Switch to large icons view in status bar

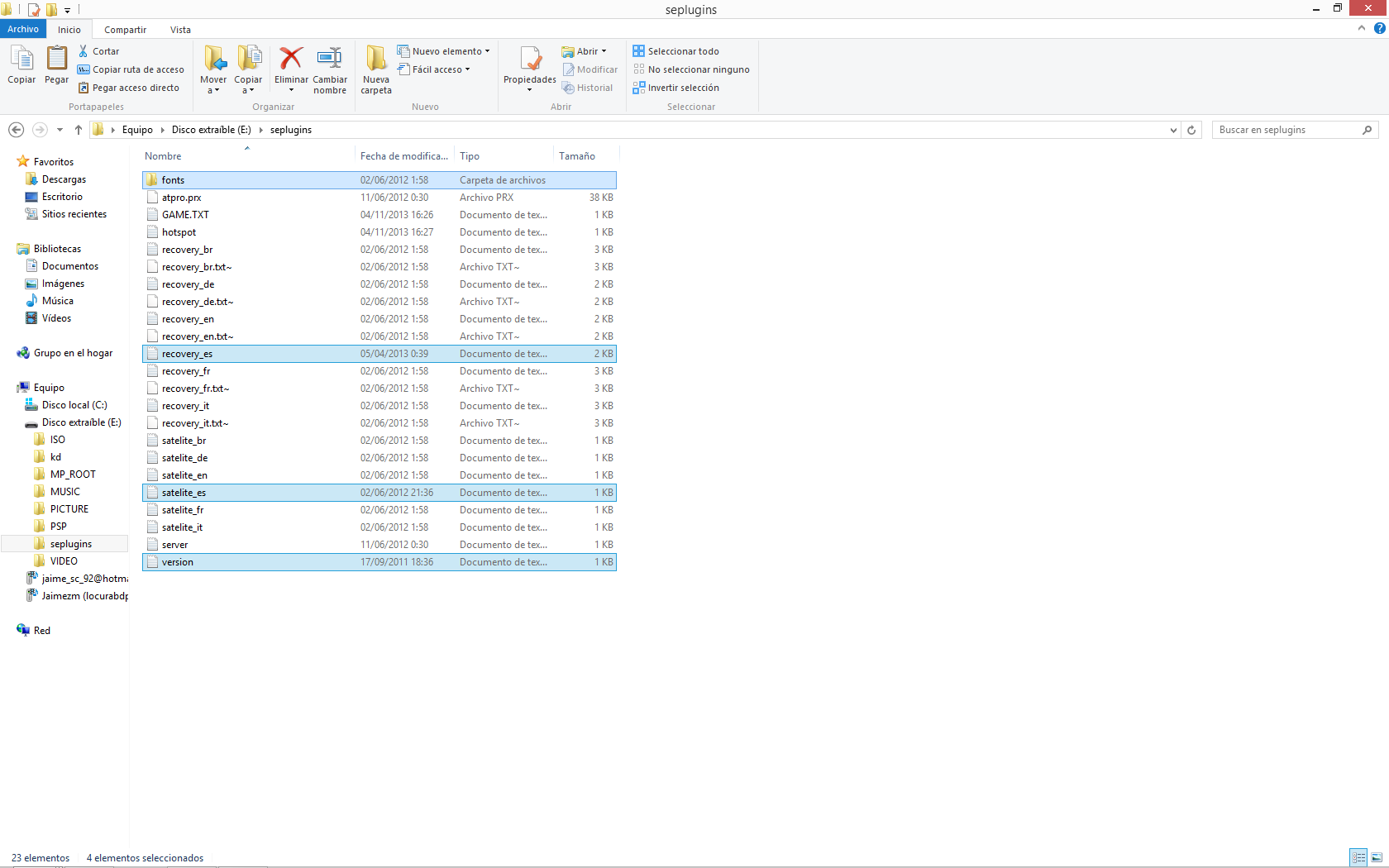click(1377, 858)
